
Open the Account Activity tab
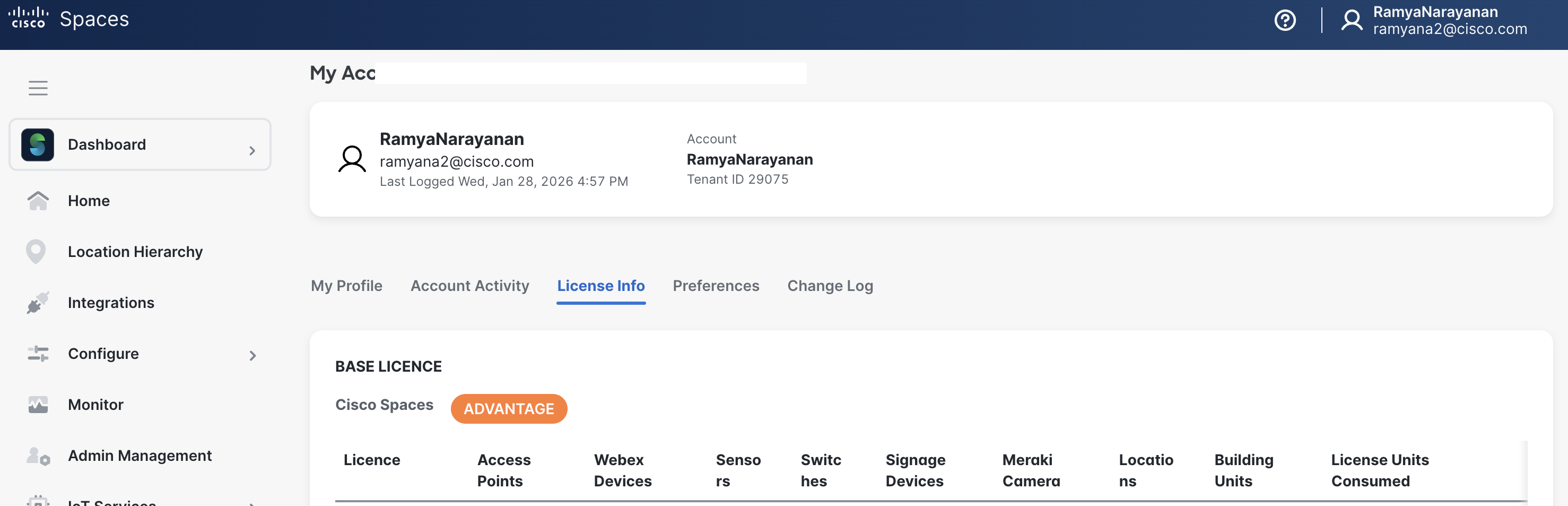(469, 286)
